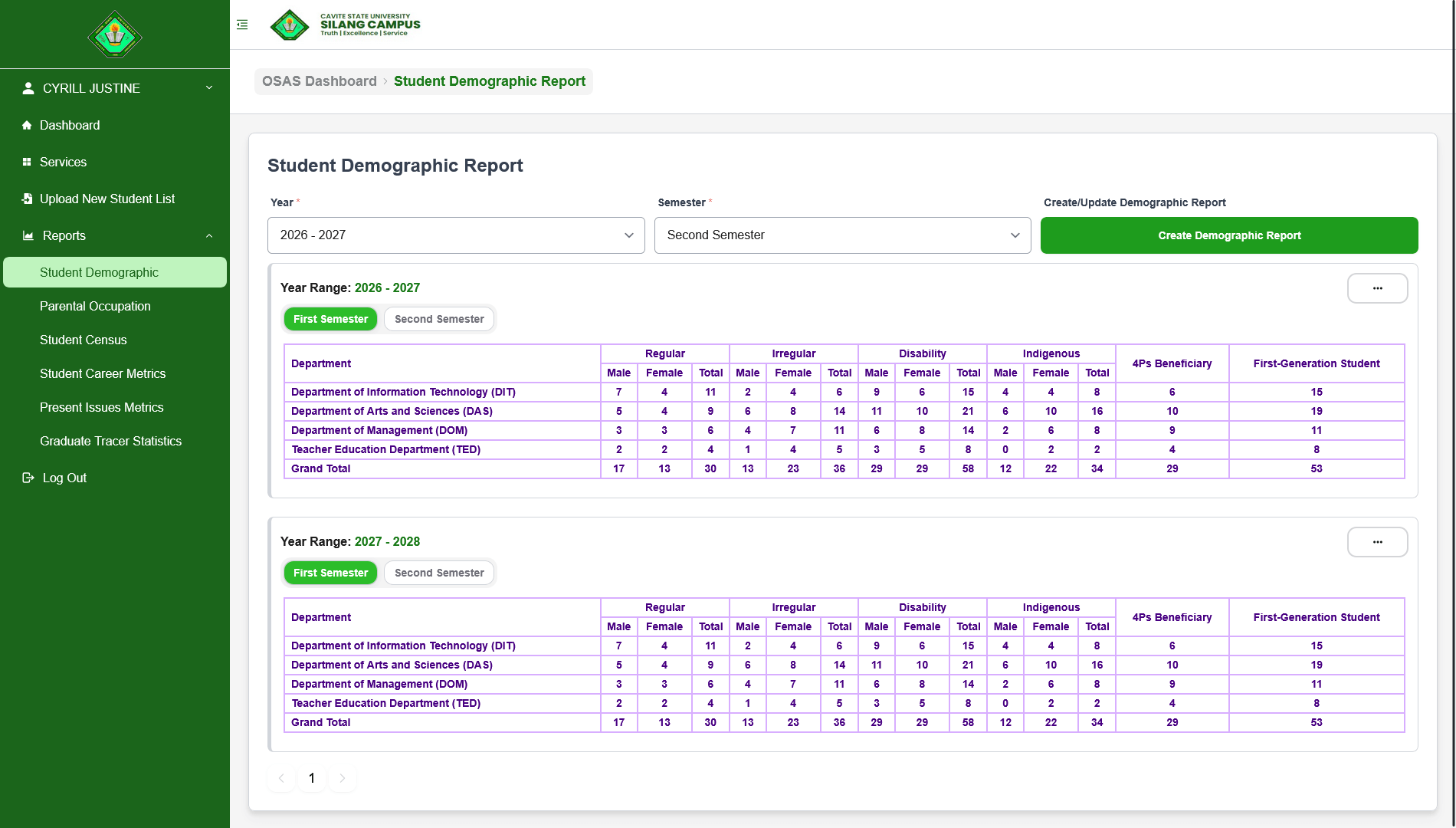Click the Silang Campus header logo
This screenshot has width=1456, height=828.
pyautogui.click(x=346, y=25)
